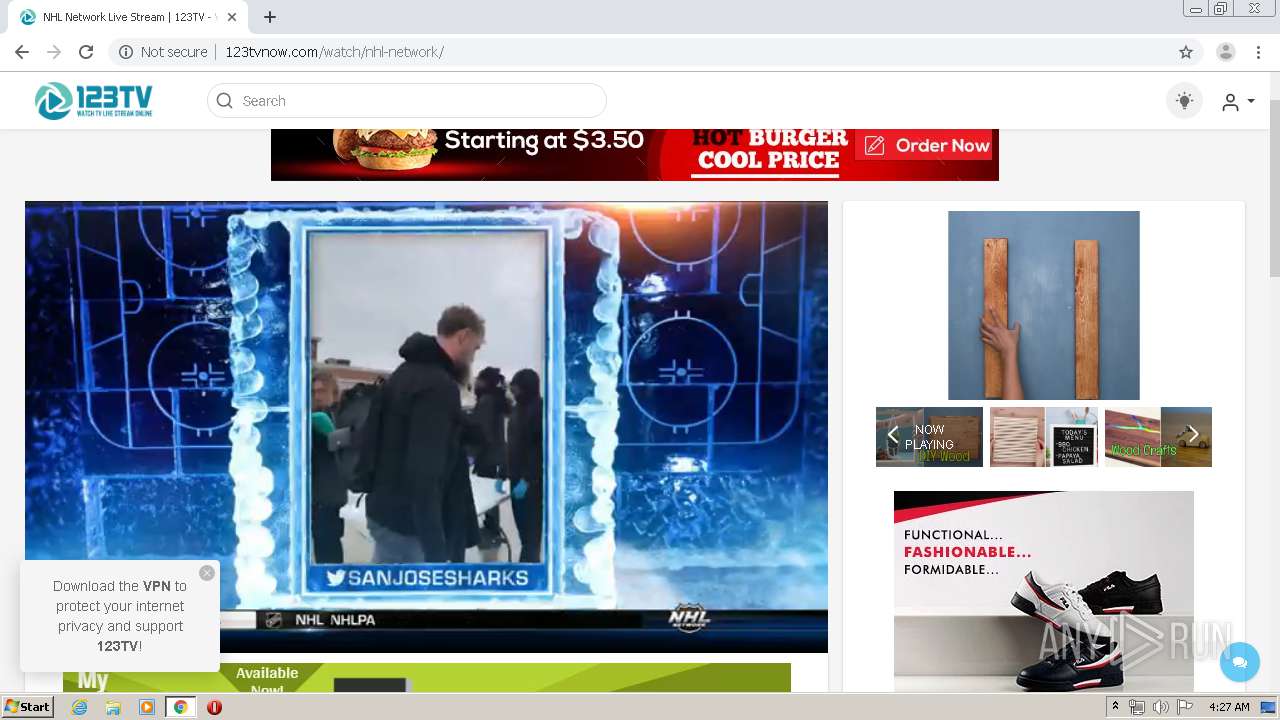Click the Action Center flag icon
Viewport: 1280px width, 720px height.
click(1185, 707)
